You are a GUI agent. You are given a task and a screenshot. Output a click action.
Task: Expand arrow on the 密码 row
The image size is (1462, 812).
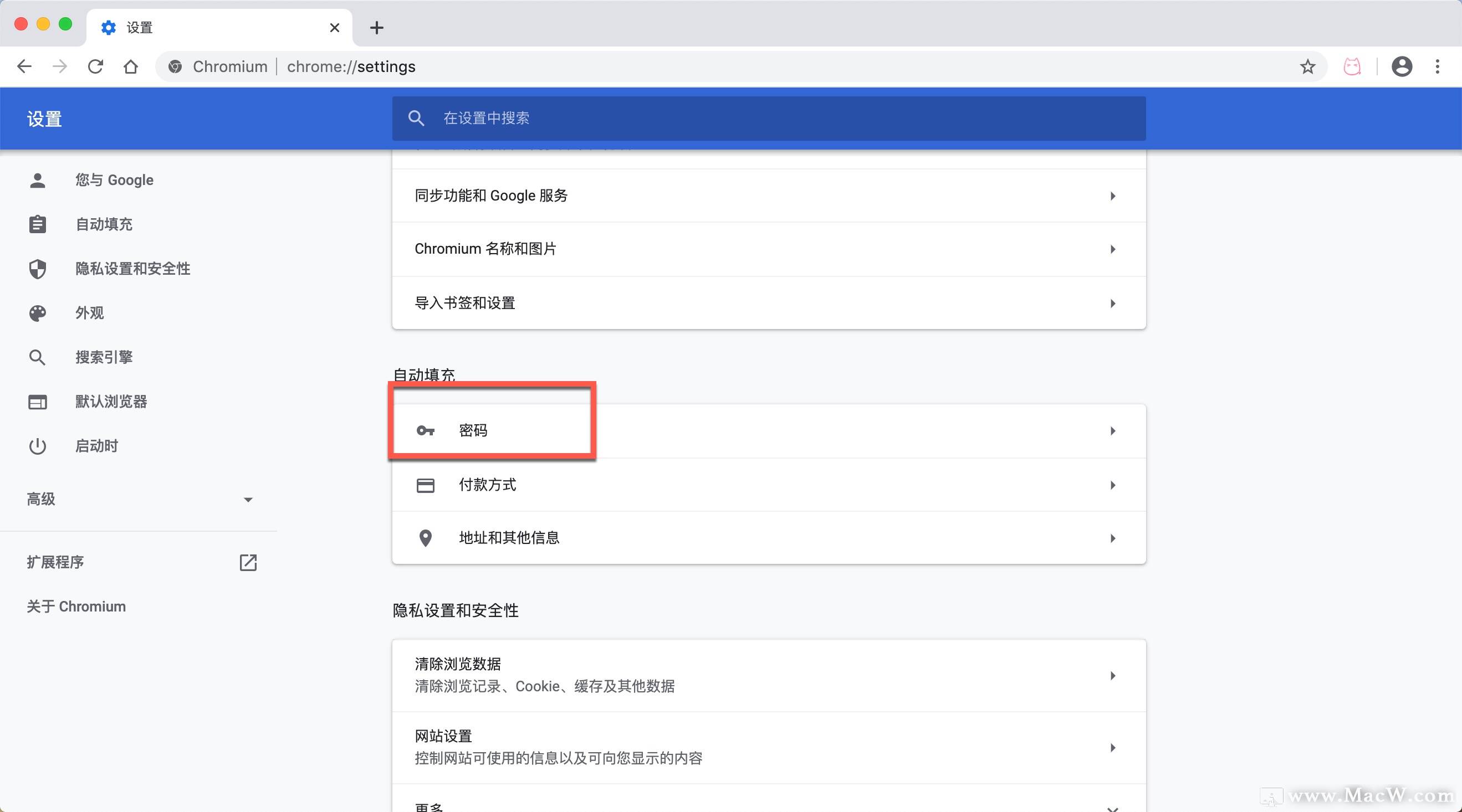coord(1112,431)
